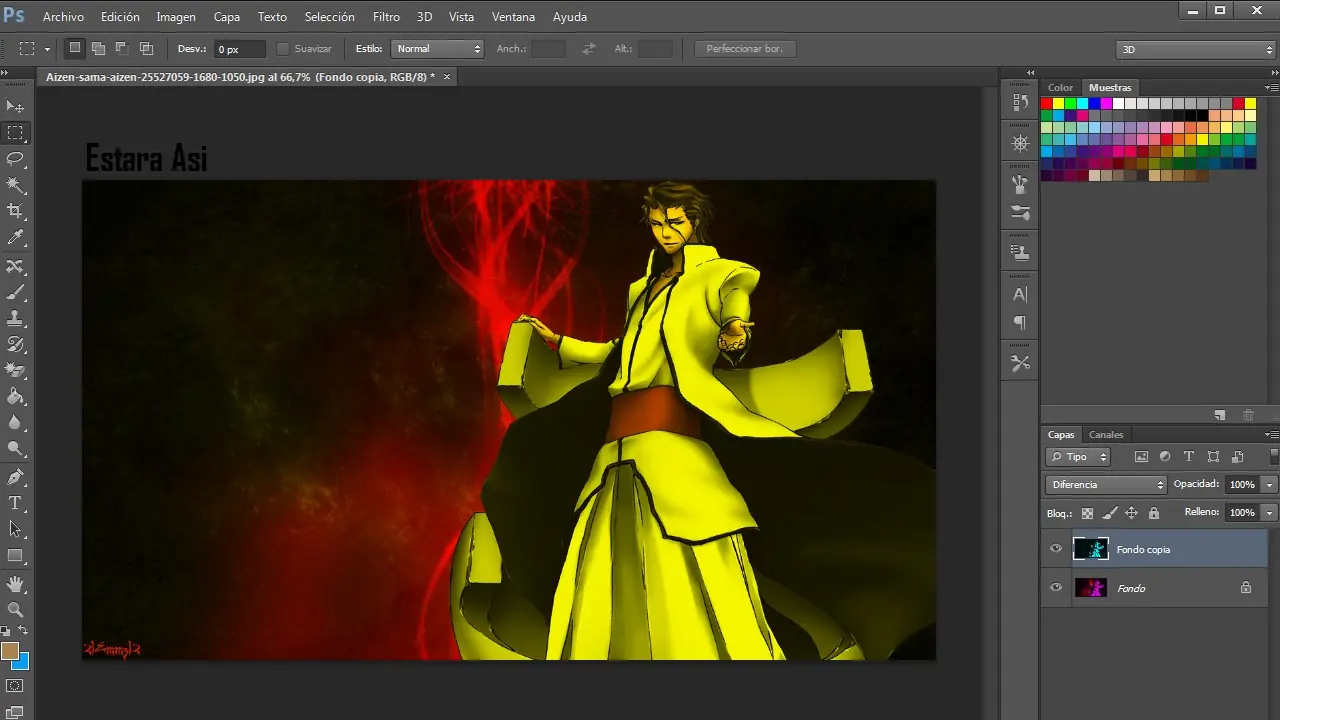Toggle pixel layer filter in Capas

pyautogui.click(x=1141, y=457)
